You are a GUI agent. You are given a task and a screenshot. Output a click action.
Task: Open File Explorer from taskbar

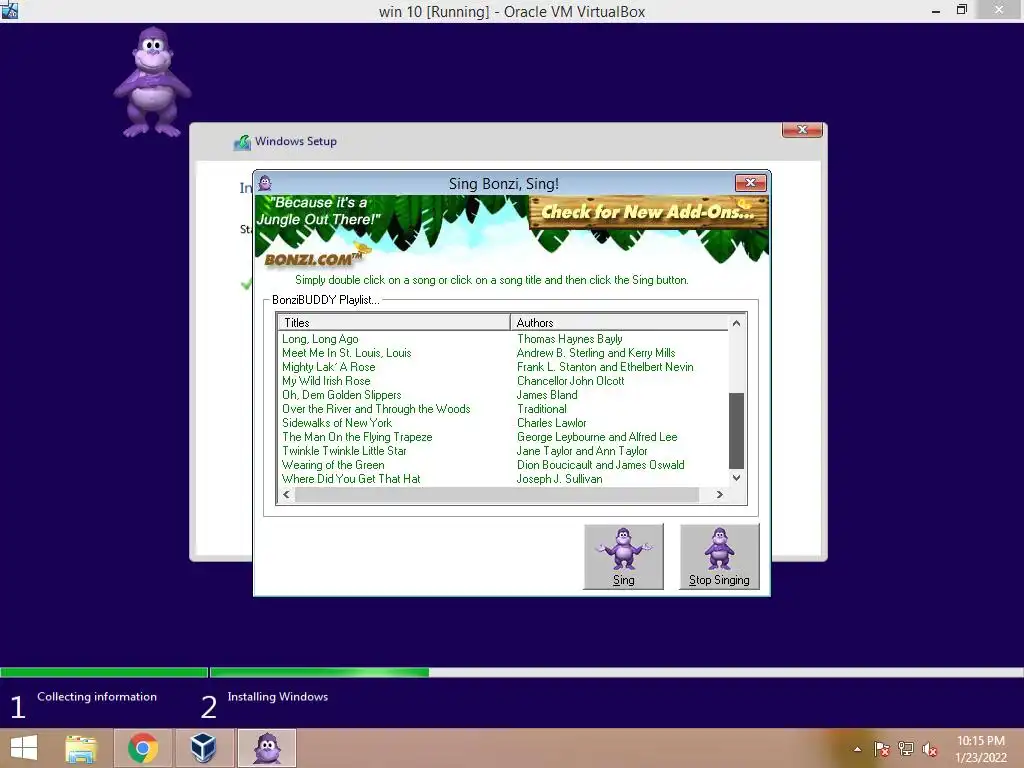81,748
